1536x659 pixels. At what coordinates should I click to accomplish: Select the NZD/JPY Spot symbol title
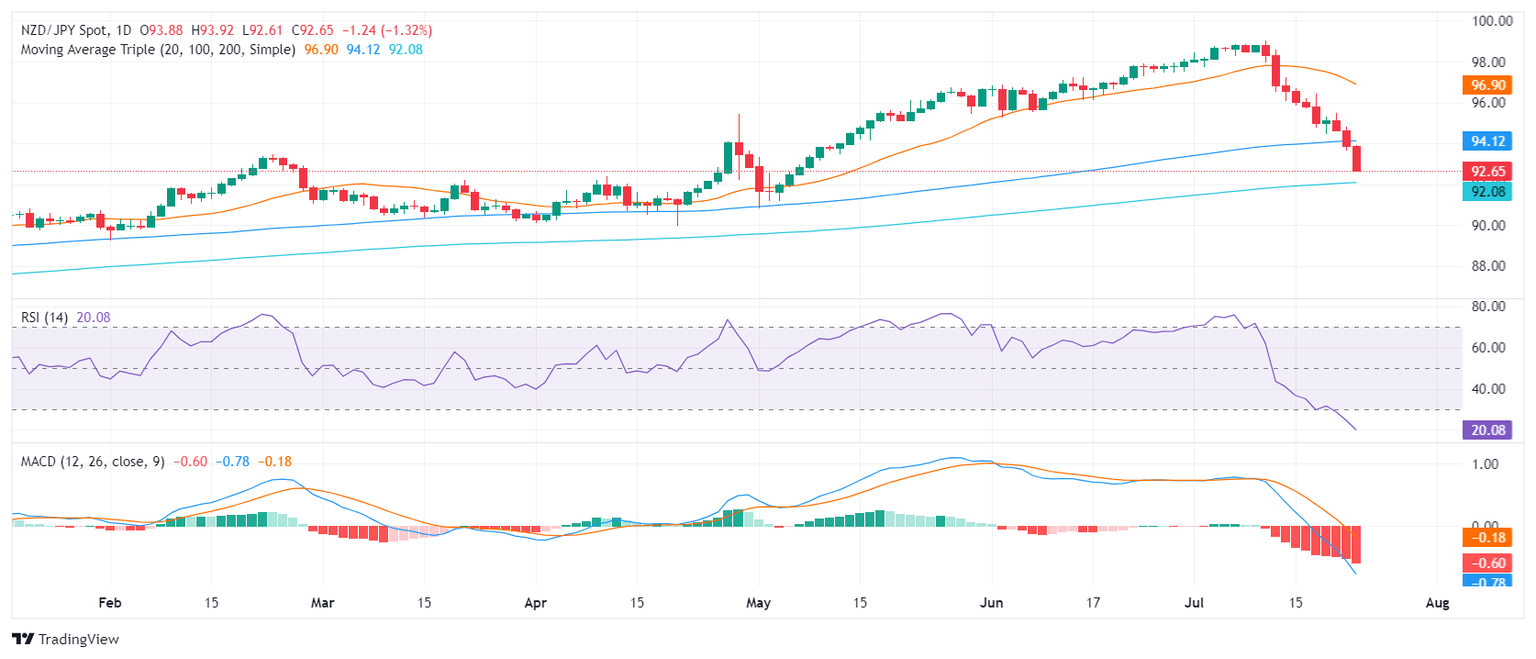pos(66,30)
